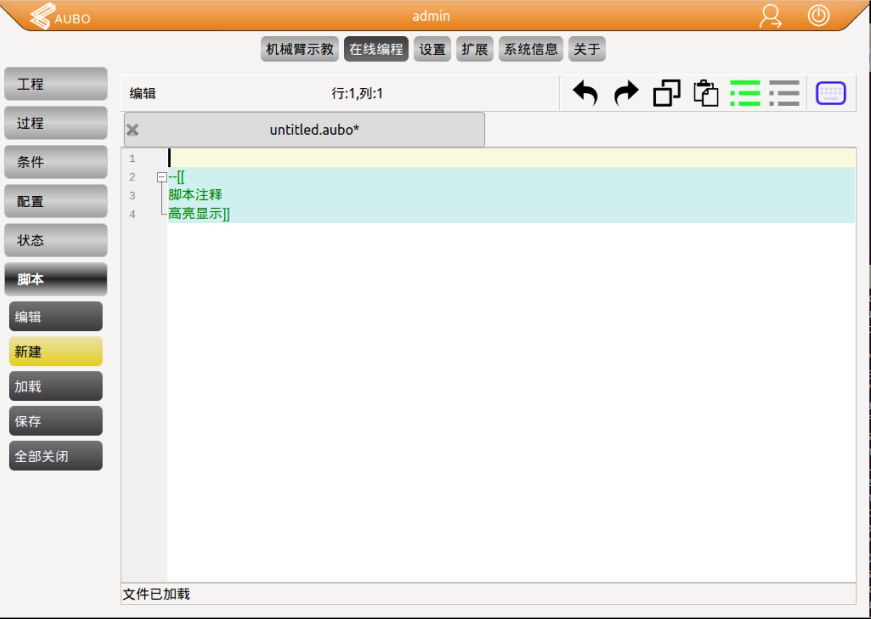Collapse the comment block on line 2
This screenshot has height=619, width=871.
click(161, 176)
